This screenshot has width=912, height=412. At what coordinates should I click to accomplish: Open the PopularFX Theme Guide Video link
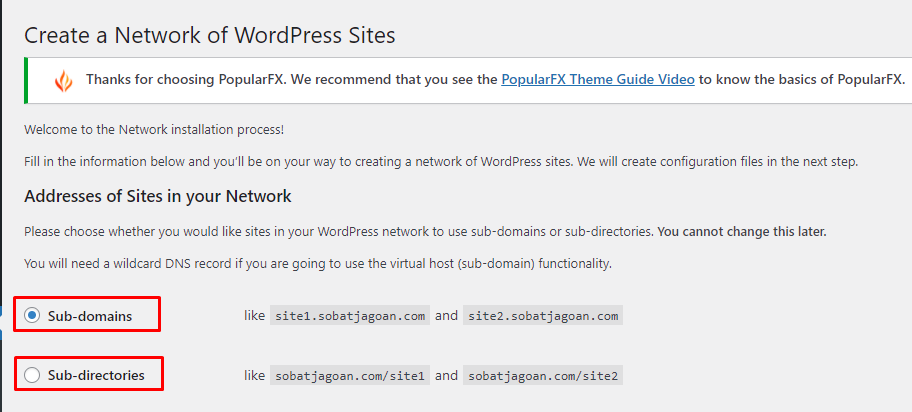click(x=598, y=79)
